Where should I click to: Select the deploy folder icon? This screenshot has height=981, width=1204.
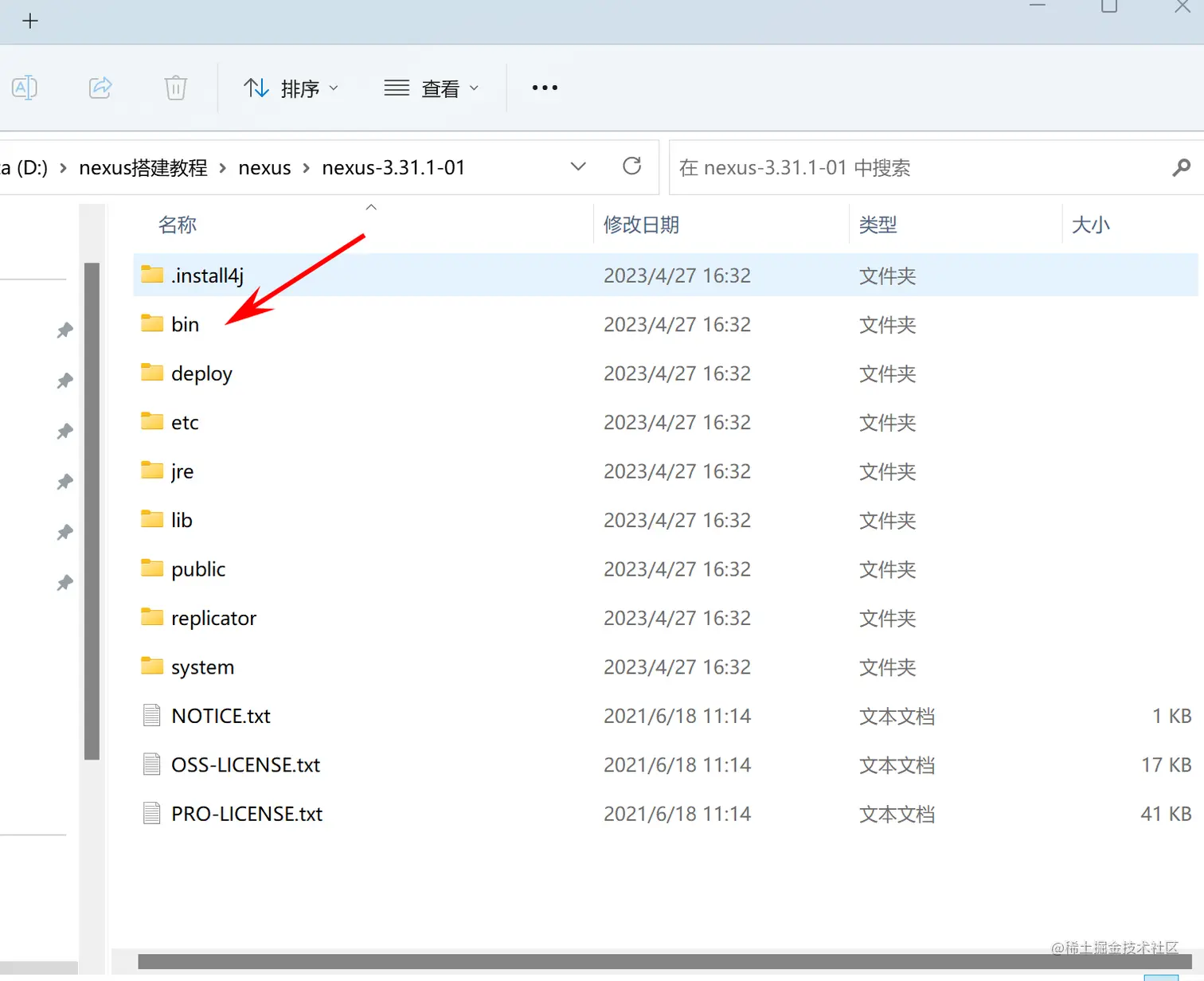[152, 373]
